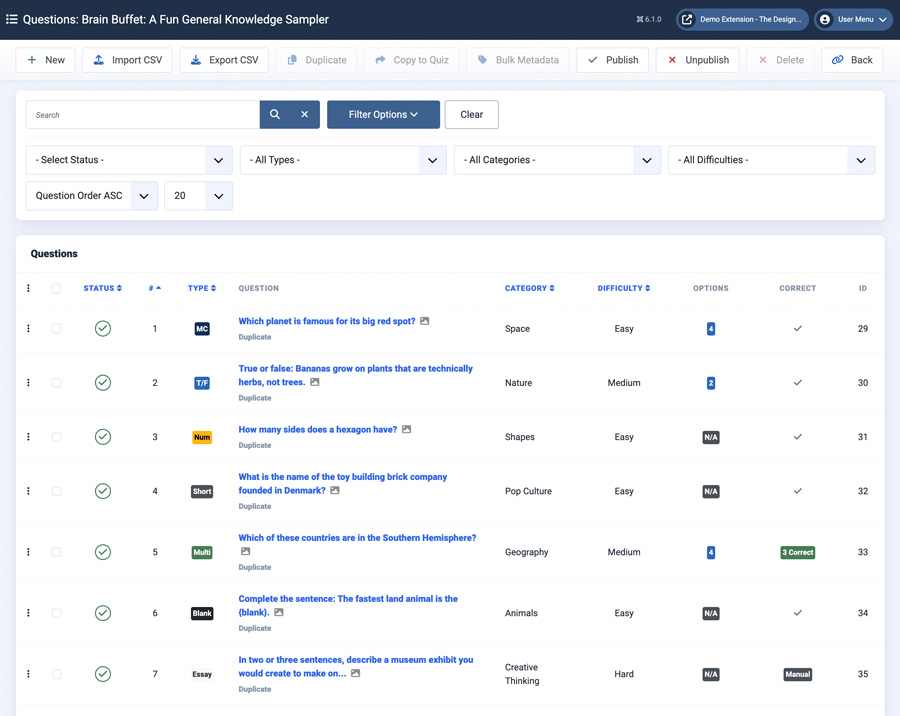The width and height of the screenshot is (900, 716).
Task: Click the Clear filter button
Action: 471,114
